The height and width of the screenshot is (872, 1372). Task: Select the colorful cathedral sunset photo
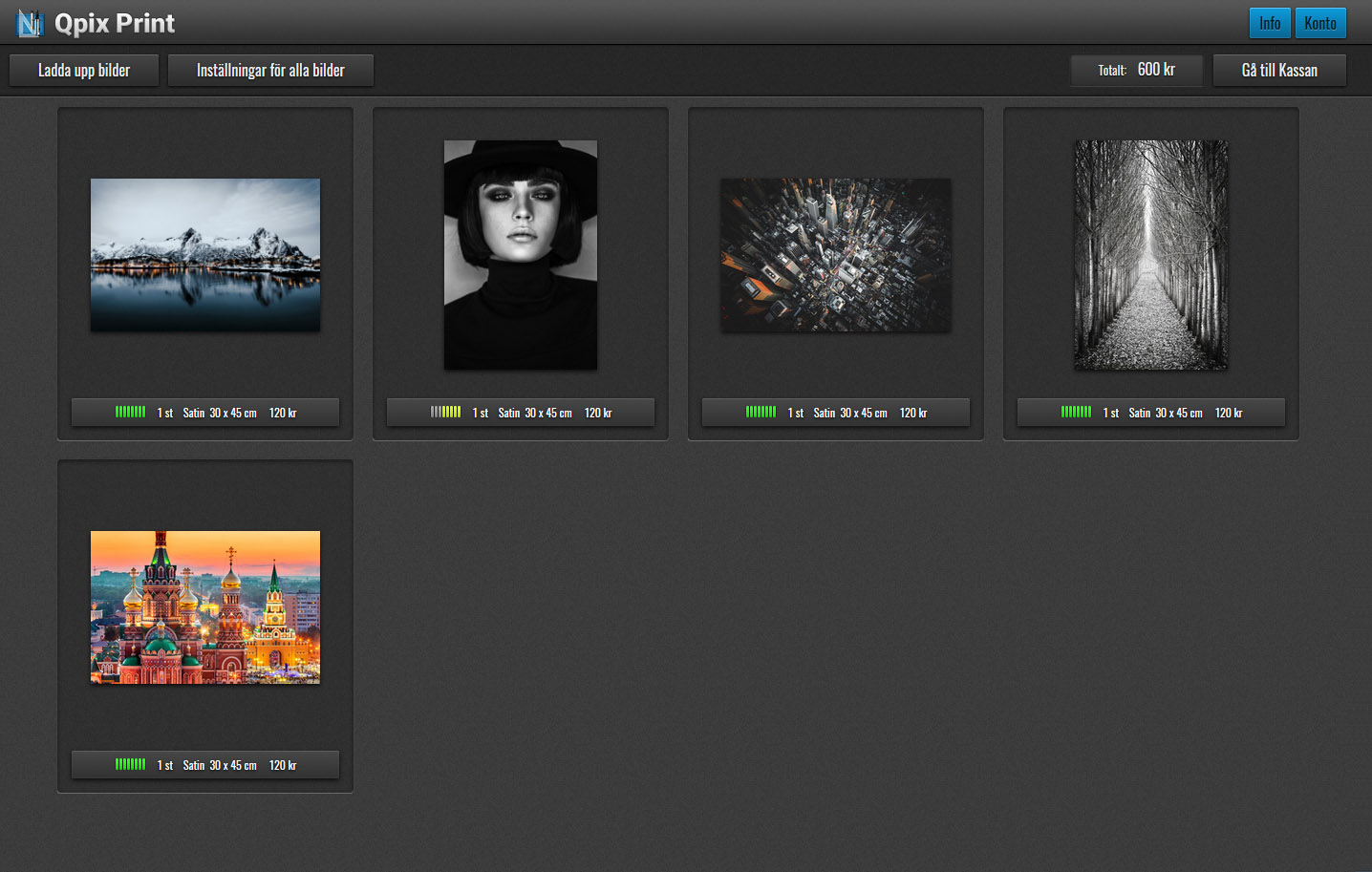205,607
